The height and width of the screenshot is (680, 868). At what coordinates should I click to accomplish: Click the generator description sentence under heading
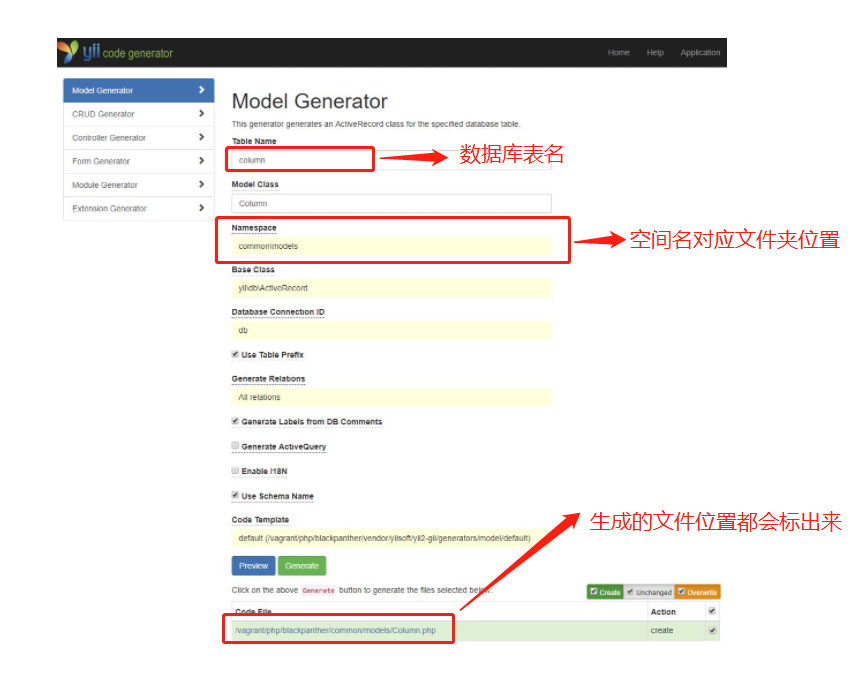click(x=376, y=124)
